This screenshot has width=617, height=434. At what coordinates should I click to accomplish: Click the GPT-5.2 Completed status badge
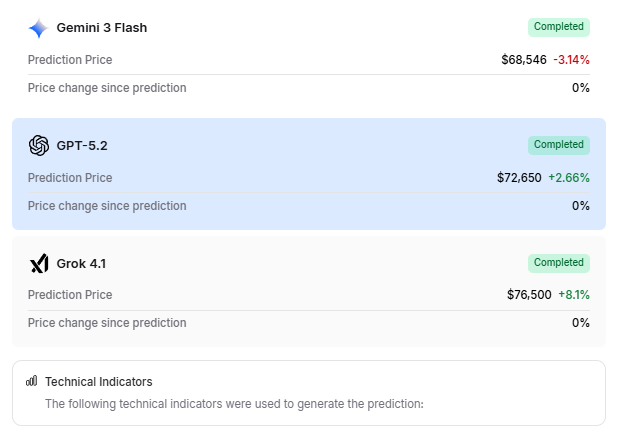coord(559,145)
